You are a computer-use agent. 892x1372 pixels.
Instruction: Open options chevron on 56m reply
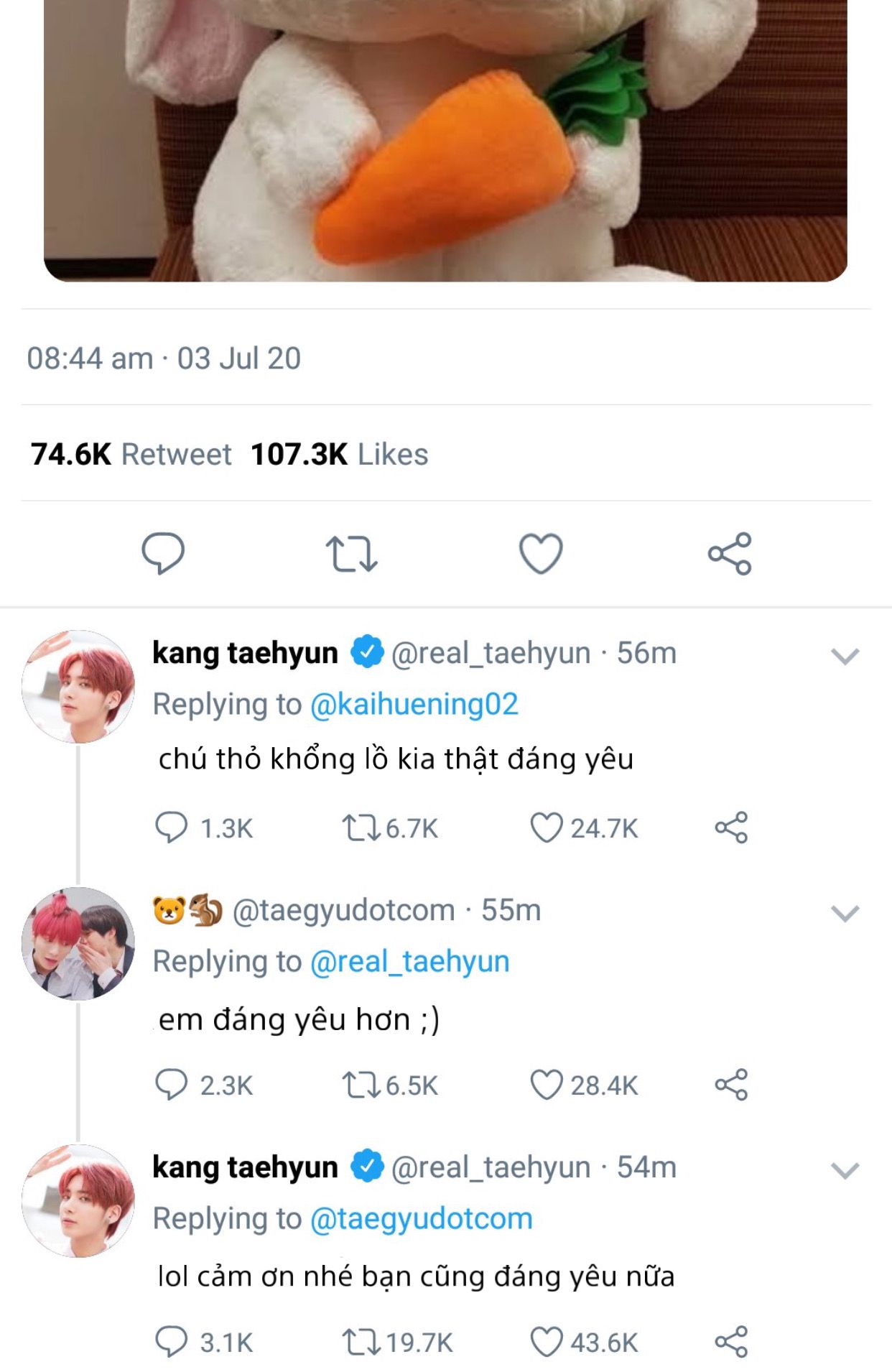[845, 656]
